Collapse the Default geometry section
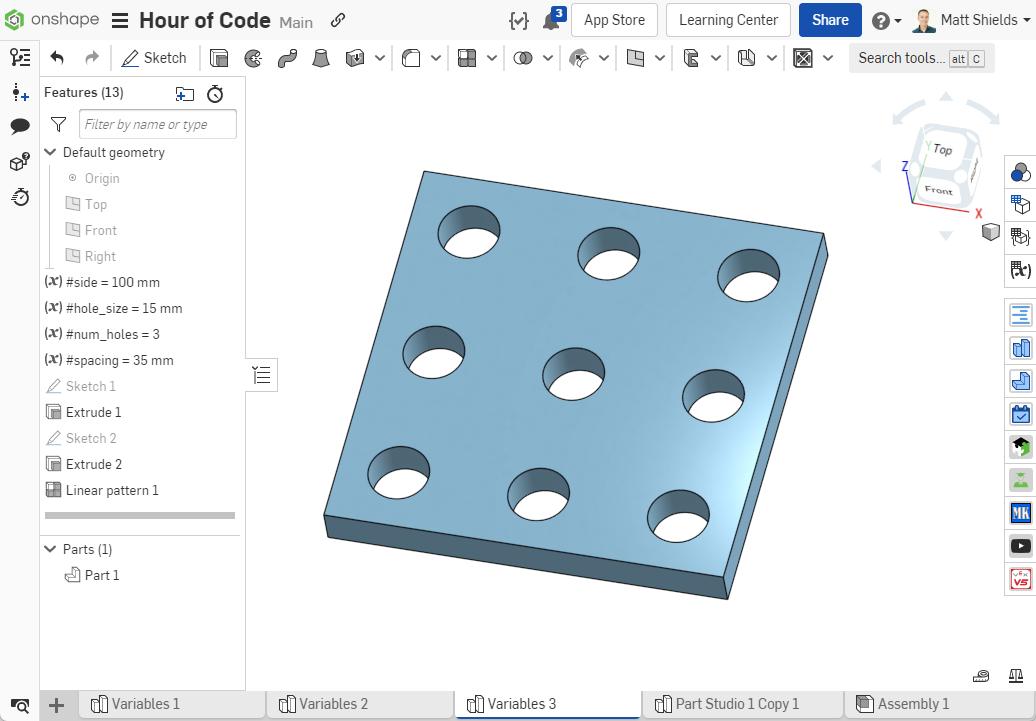This screenshot has width=1036, height=721. [49, 152]
